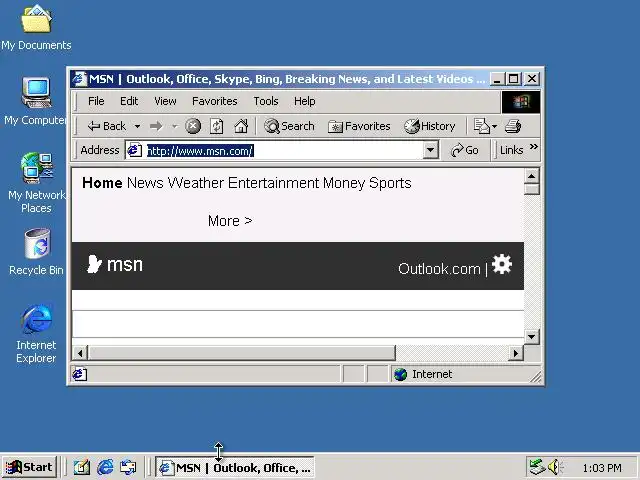Open the Sports link
The width and height of the screenshot is (640, 480).
point(390,183)
